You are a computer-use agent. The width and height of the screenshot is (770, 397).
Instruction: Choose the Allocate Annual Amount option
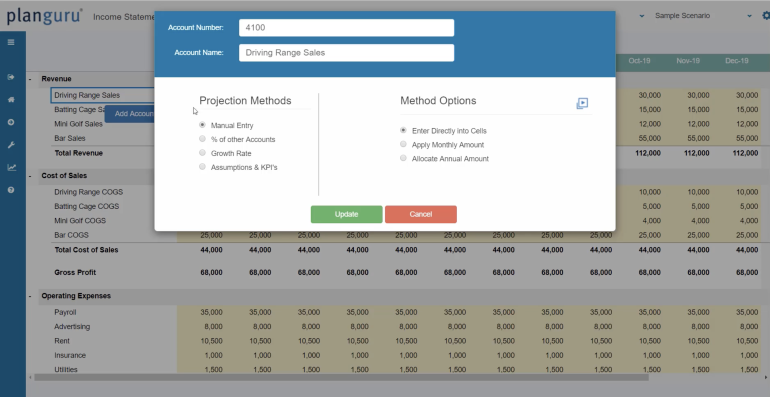pyautogui.click(x=403, y=158)
